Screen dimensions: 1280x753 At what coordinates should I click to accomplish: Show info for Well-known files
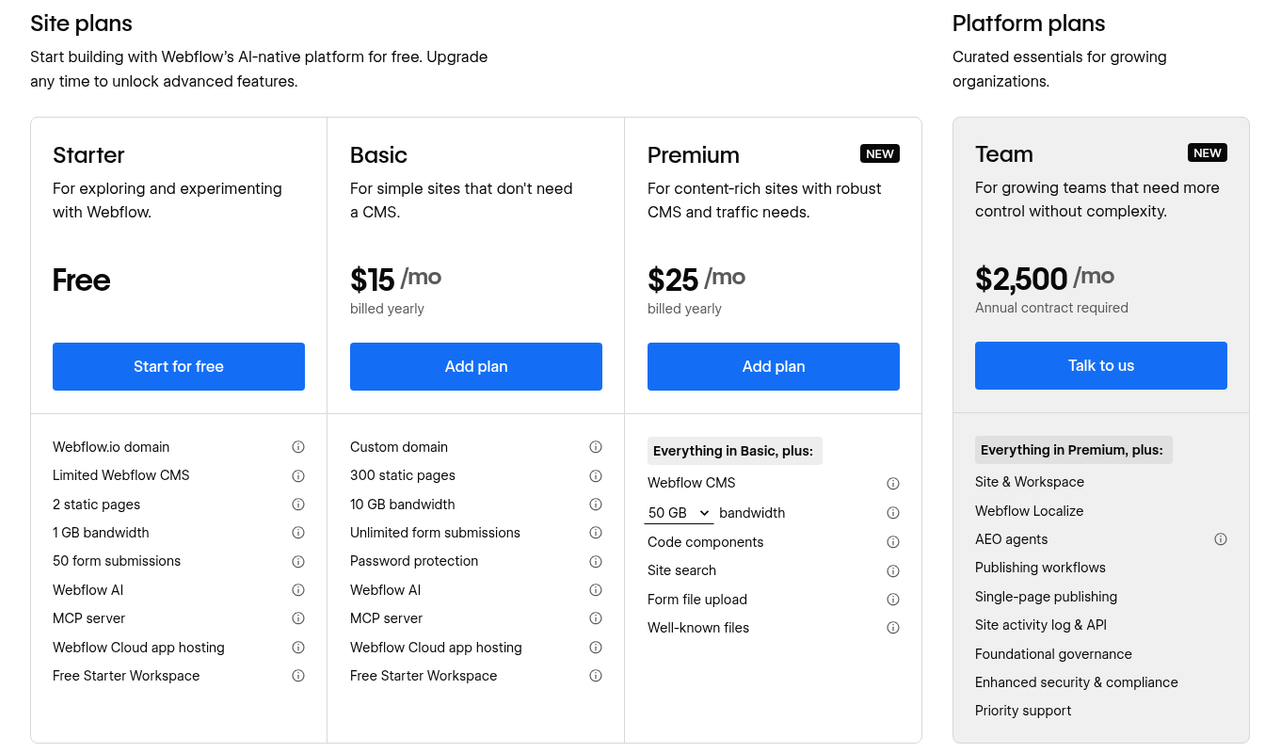893,628
